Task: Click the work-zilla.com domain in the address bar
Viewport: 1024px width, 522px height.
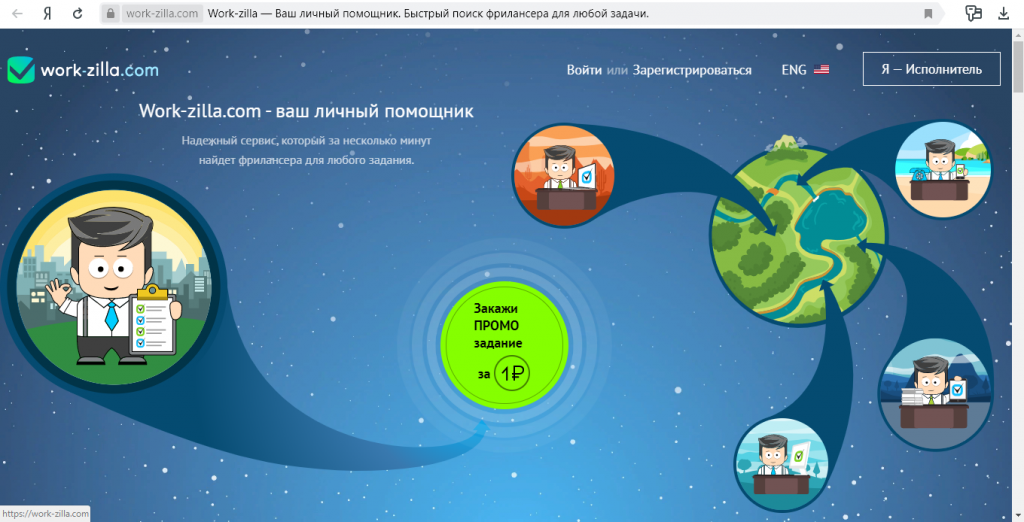Action: click(162, 14)
